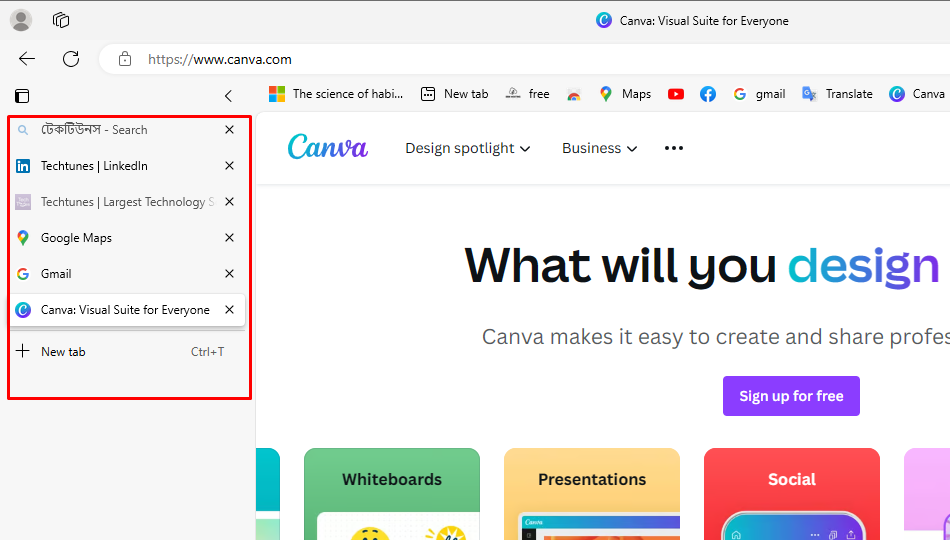Open the Canva bookmark in favorites bar
This screenshot has width=950, height=540.
pyautogui.click(x=917, y=94)
